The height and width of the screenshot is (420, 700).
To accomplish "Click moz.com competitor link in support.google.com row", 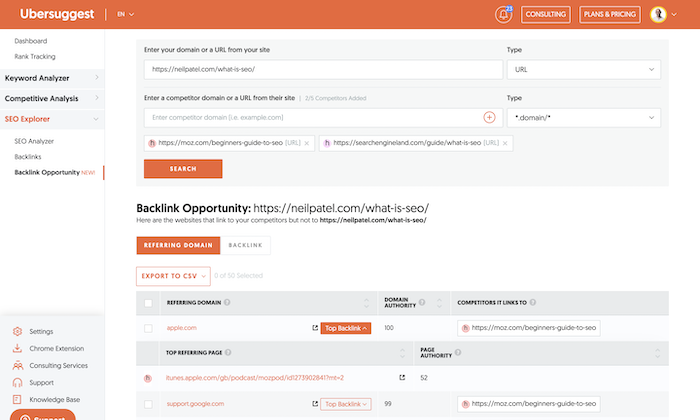I will (529, 404).
